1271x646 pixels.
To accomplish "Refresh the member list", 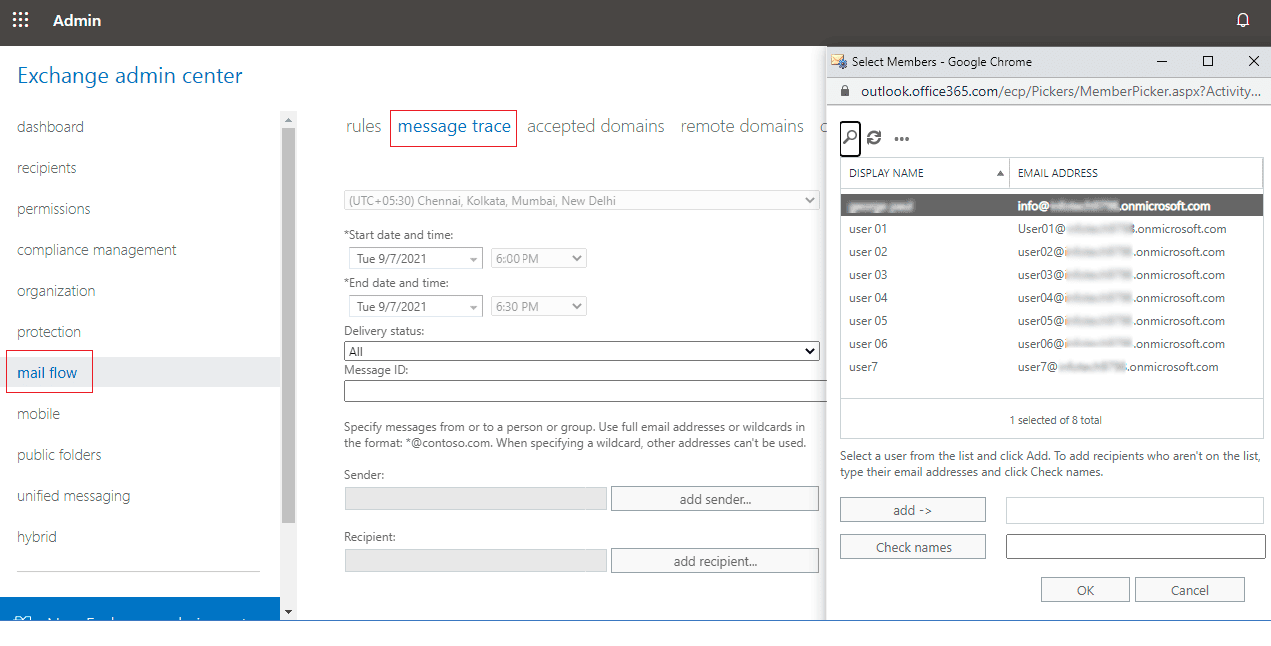I will [874, 138].
